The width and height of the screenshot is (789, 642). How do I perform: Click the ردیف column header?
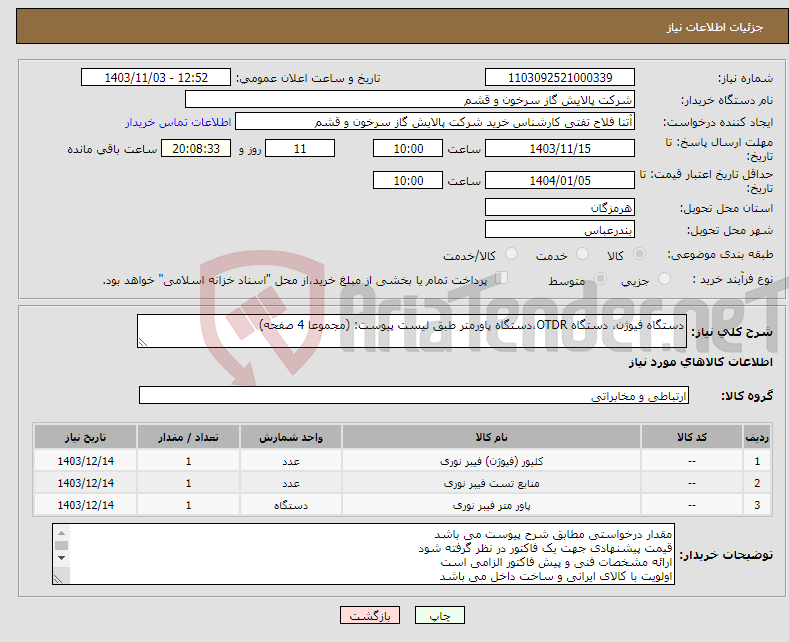coord(757,437)
